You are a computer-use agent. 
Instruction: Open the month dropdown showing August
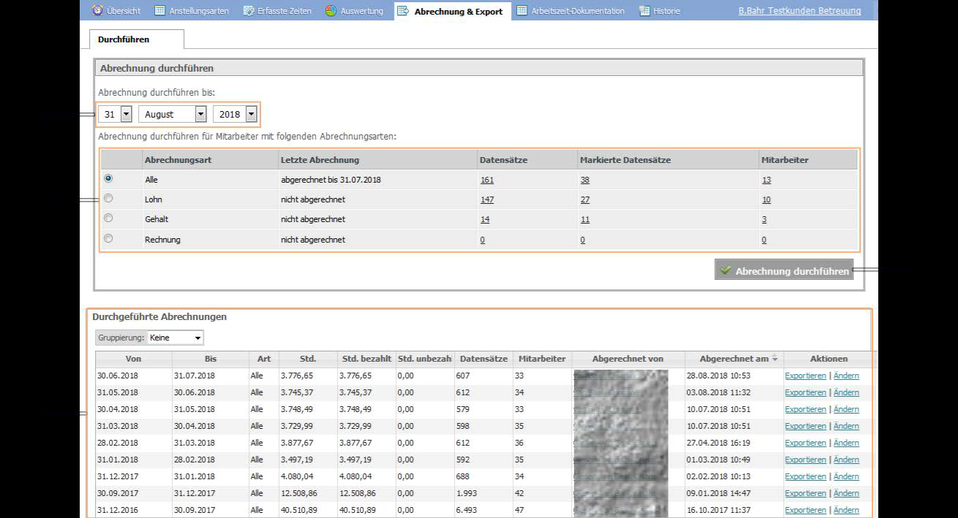coord(172,114)
